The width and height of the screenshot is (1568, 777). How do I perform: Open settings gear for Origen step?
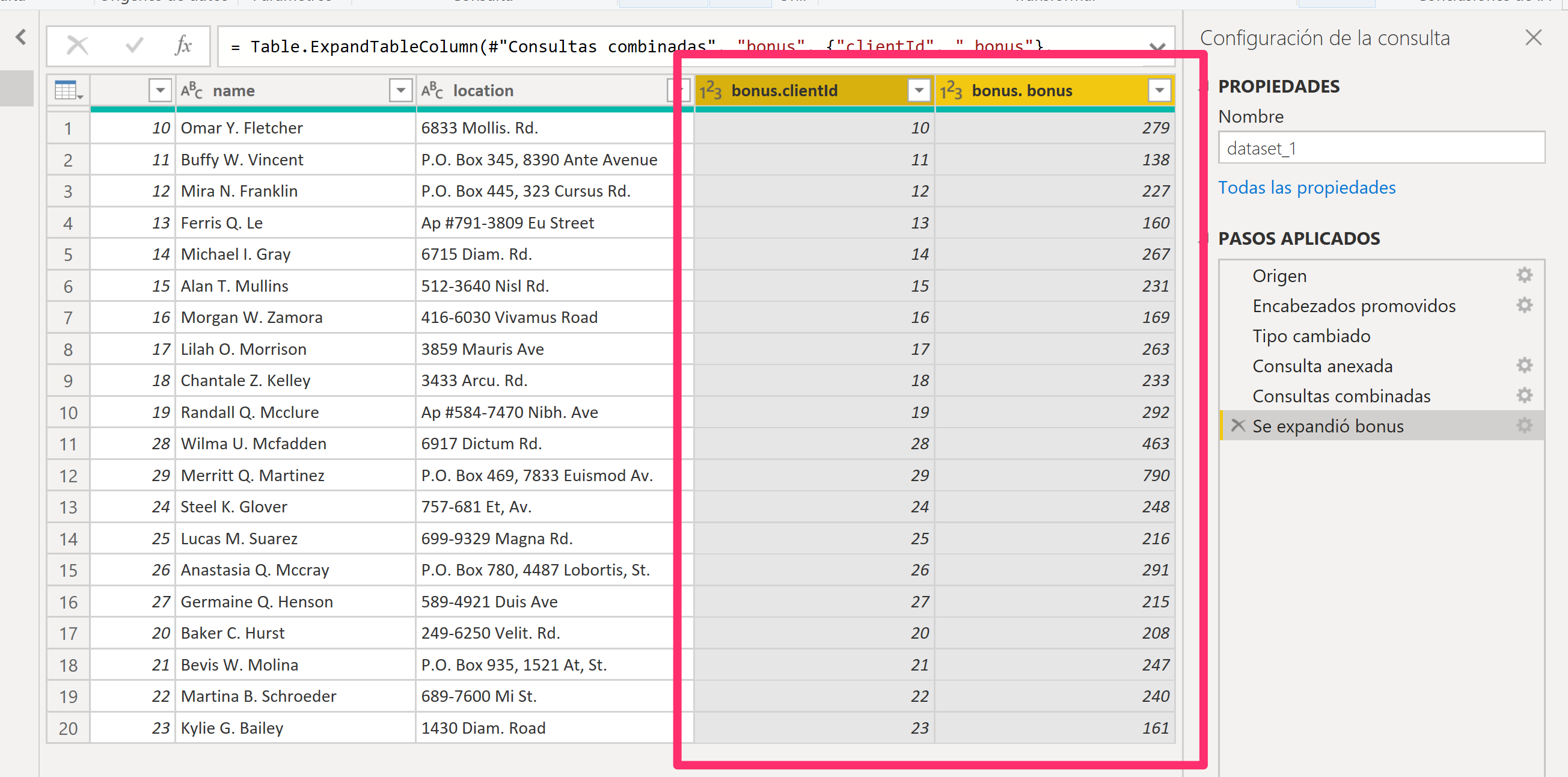(x=1524, y=275)
